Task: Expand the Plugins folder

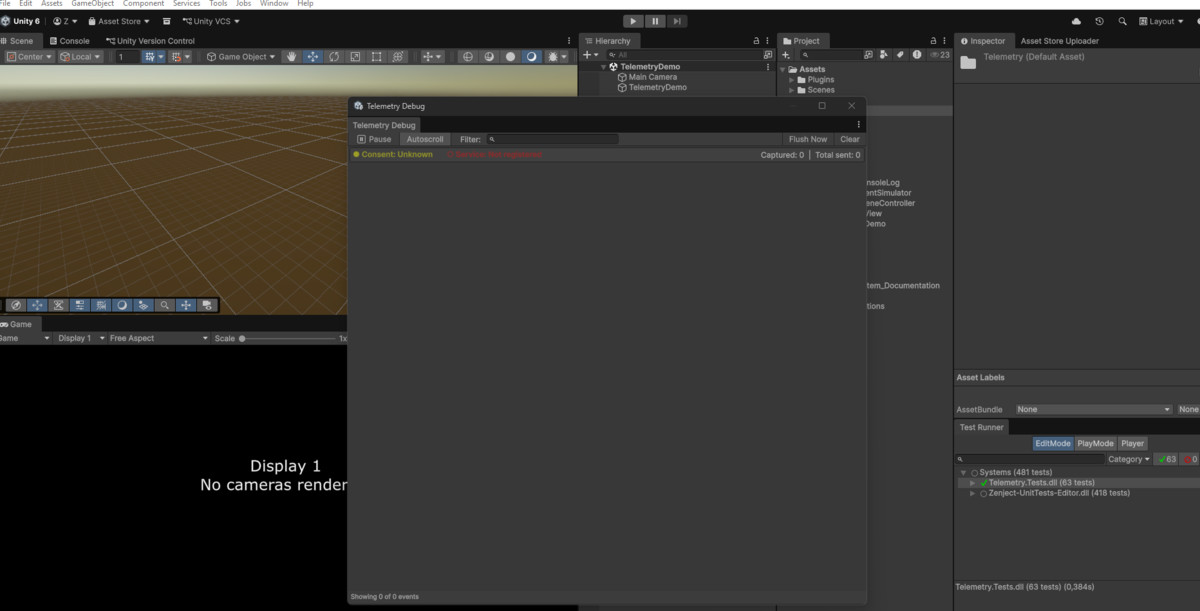Action: [x=792, y=80]
